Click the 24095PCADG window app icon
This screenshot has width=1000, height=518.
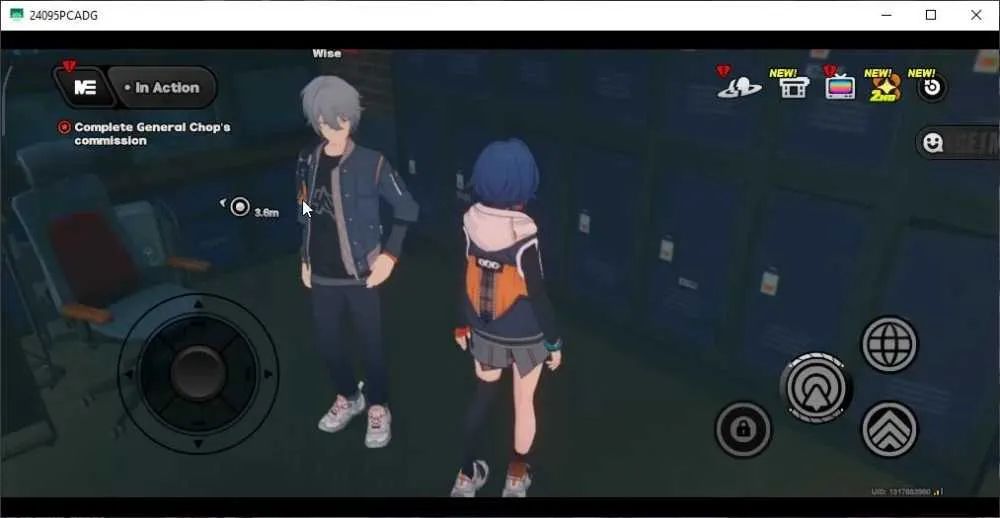17,15
